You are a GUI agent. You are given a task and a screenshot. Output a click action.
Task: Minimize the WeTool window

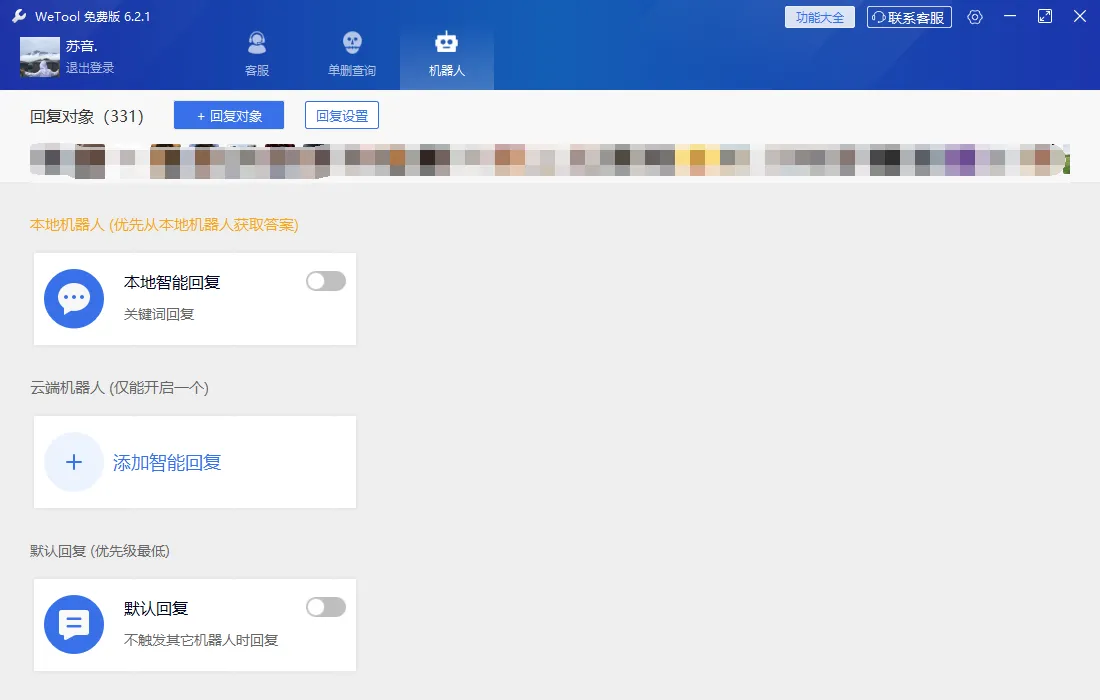click(1011, 17)
